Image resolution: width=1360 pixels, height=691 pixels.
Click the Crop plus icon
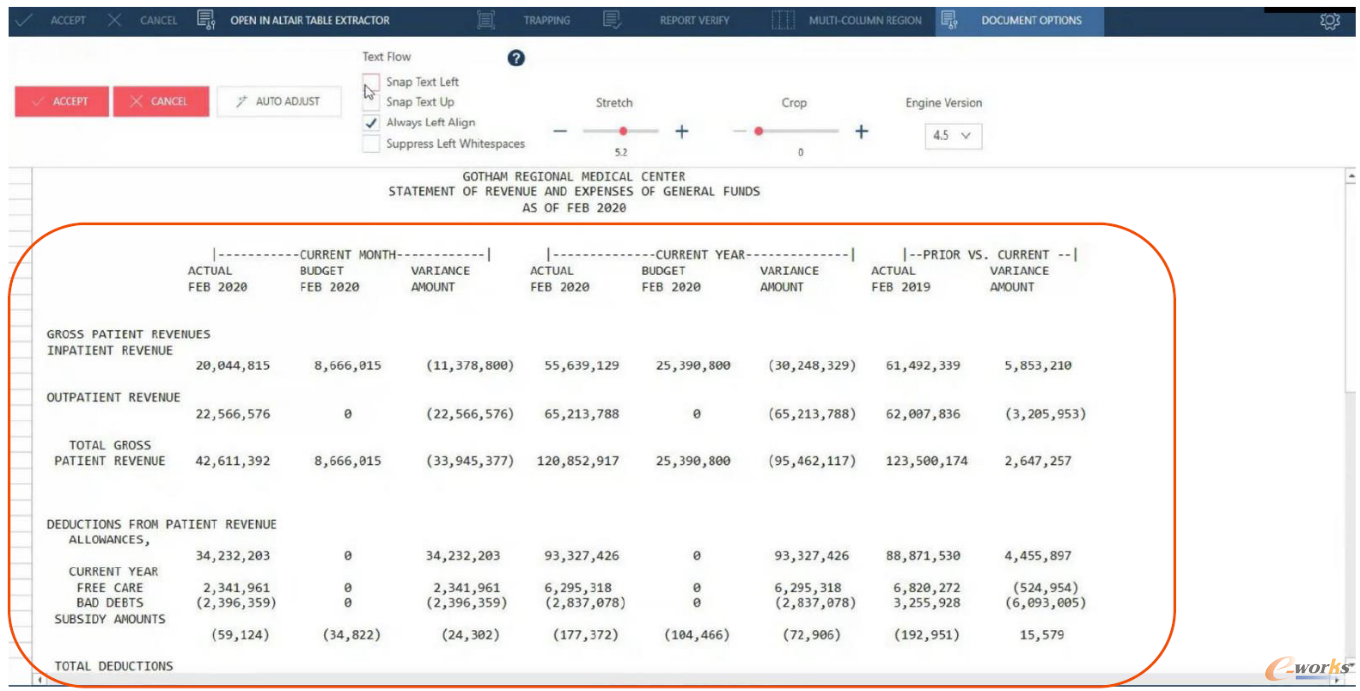coord(861,132)
